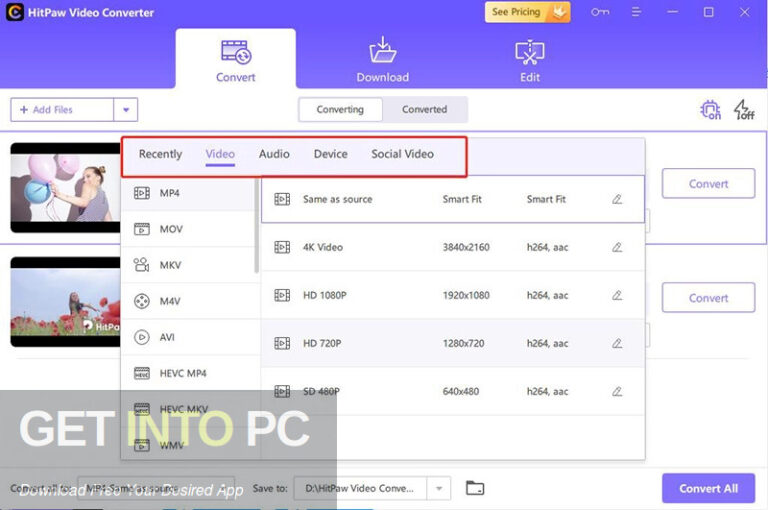Click 1920x1080 resolution value
Screen dimensions: 768x510
pos(466,295)
